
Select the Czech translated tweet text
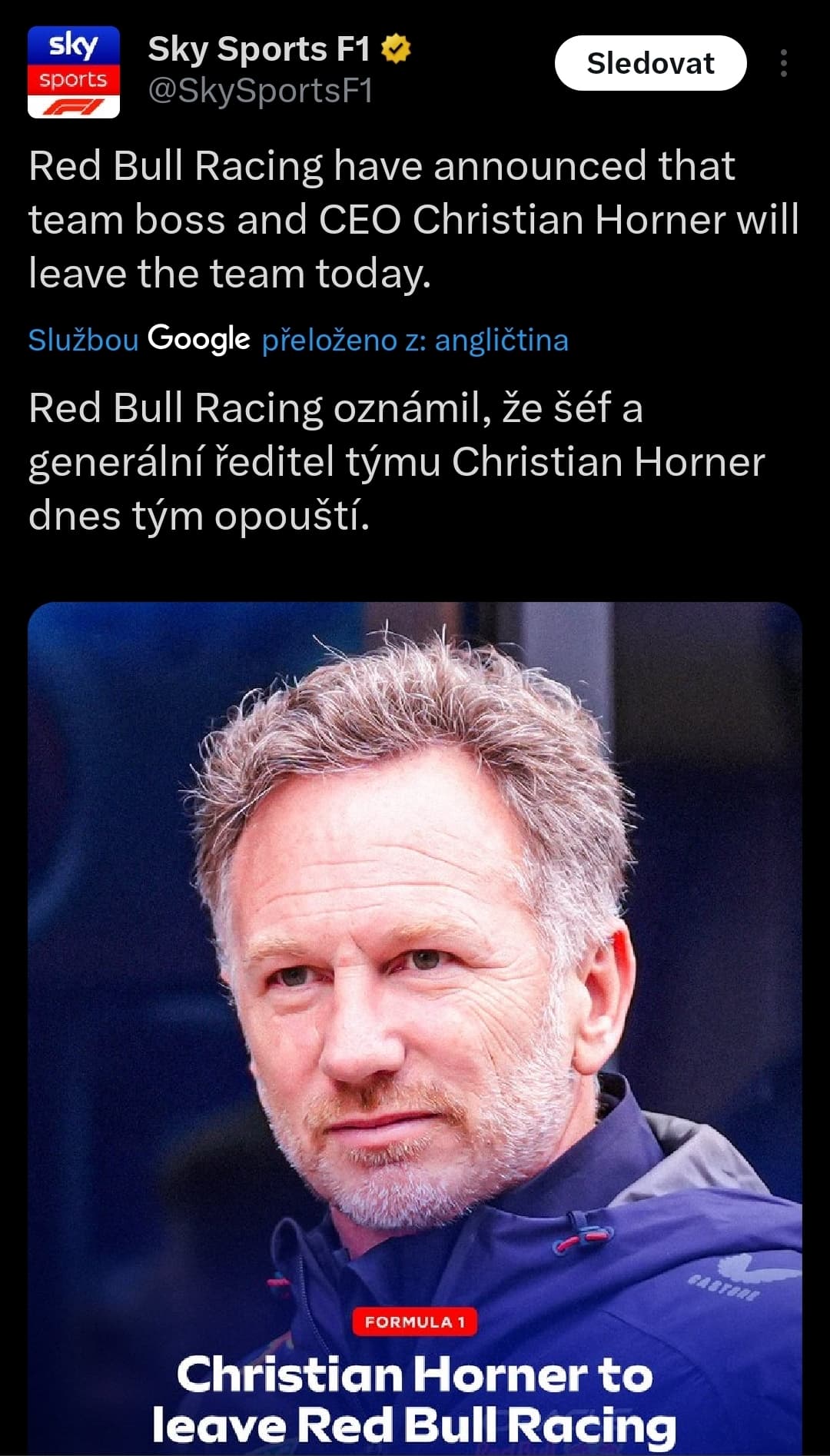click(x=397, y=461)
